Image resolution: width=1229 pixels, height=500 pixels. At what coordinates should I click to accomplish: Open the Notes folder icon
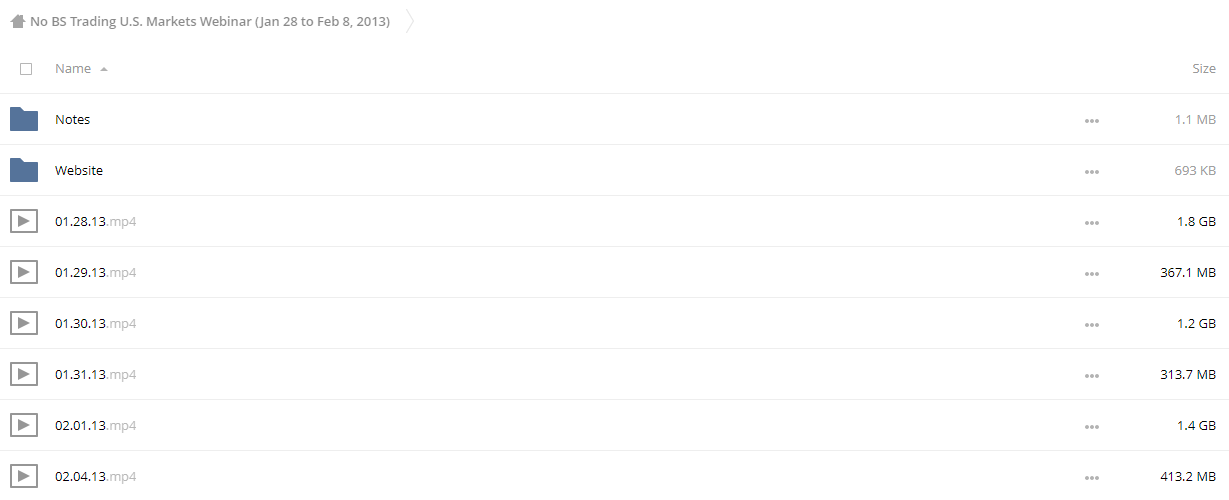tap(24, 119)
